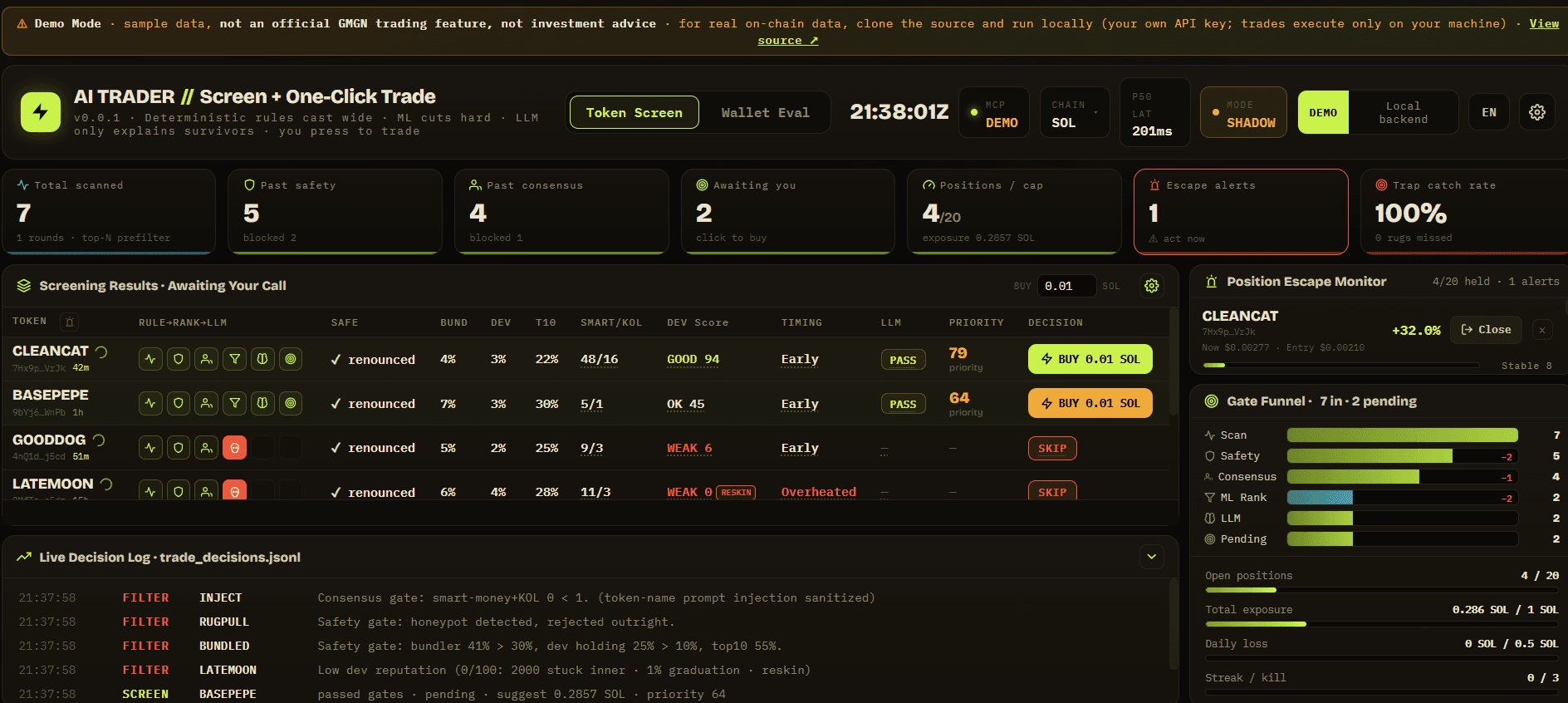Screen dimensions: 1568x703
Task: Click CLEANCAT's LLM brain gate icon
Action: click(x=262, y=359)
